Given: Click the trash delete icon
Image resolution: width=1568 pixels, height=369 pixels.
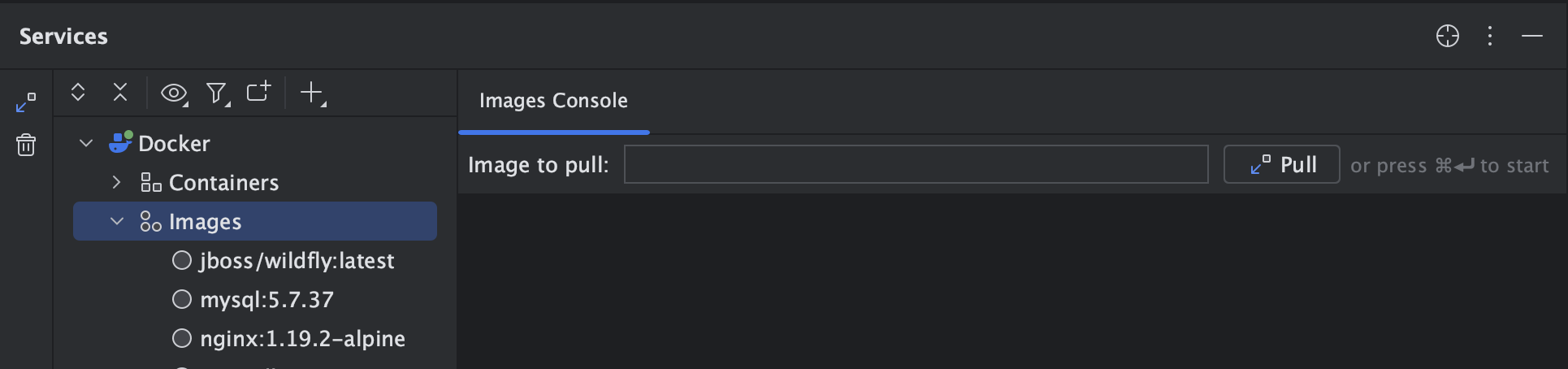Looking at the screenshot, I should pos(26,145).
